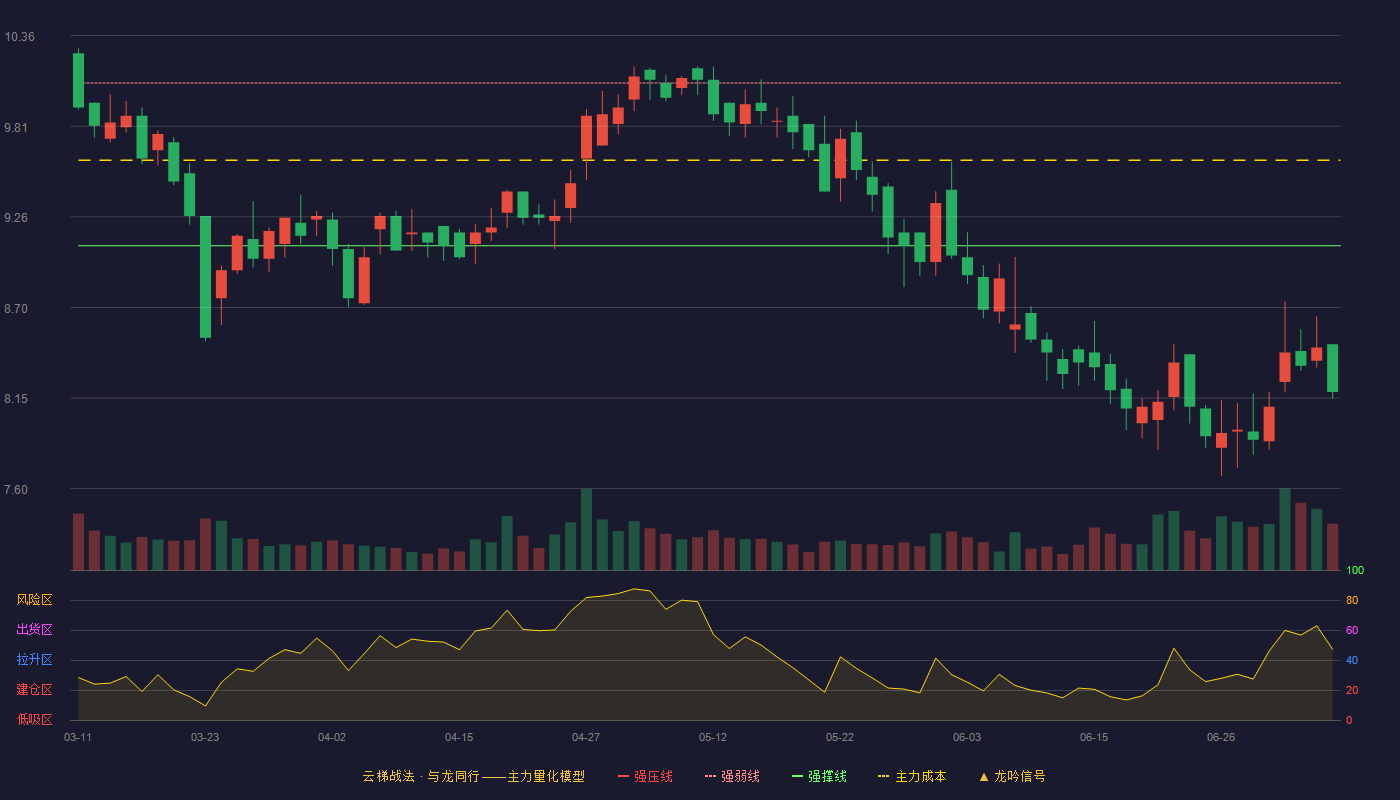This screenshot has width=1400, height=800.
Task: Select the 建仓区 zone label
Action: point(34,690)
